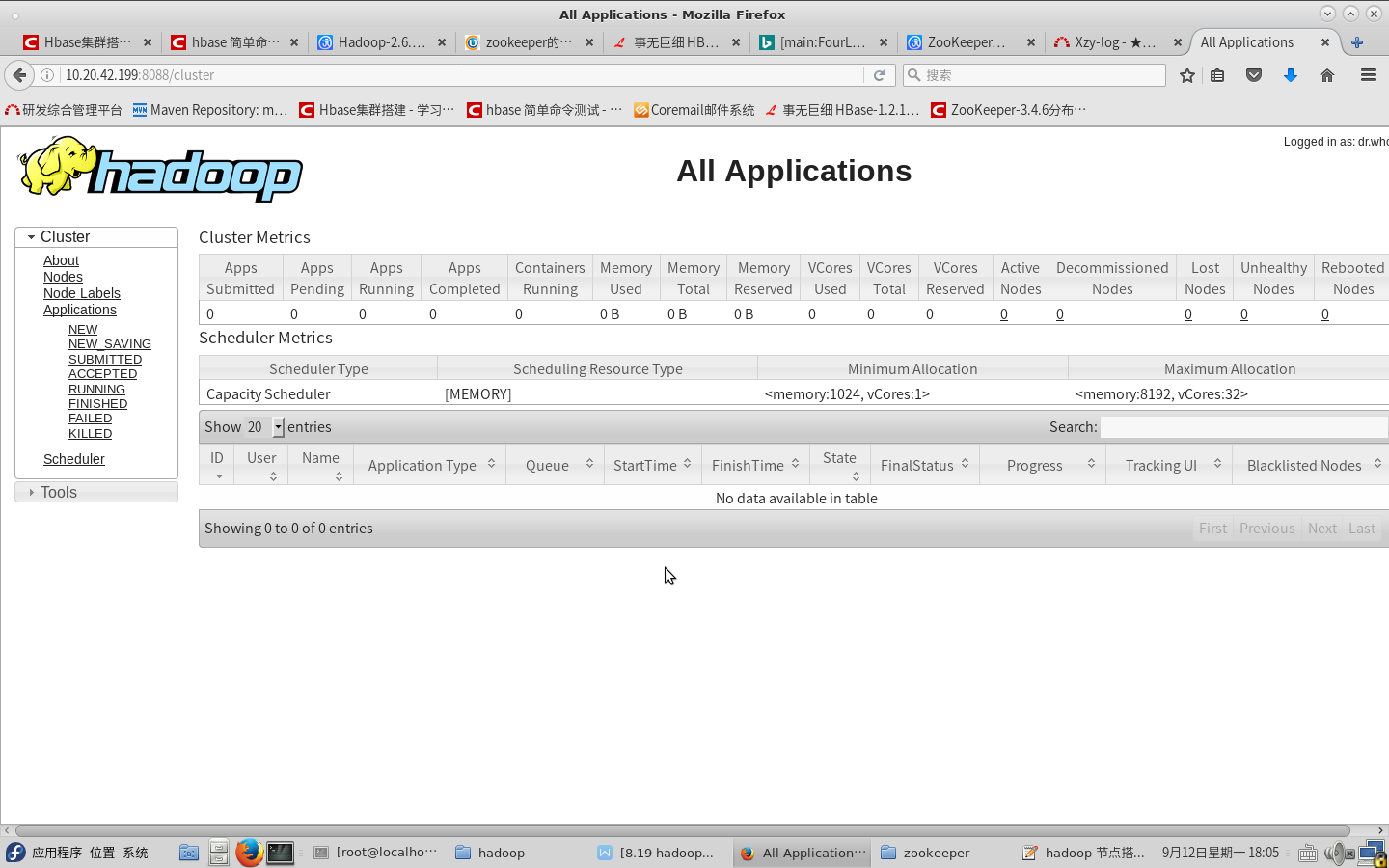Open the network tray icon
Screen dimensions: 1389x868
coord(1373,854)
